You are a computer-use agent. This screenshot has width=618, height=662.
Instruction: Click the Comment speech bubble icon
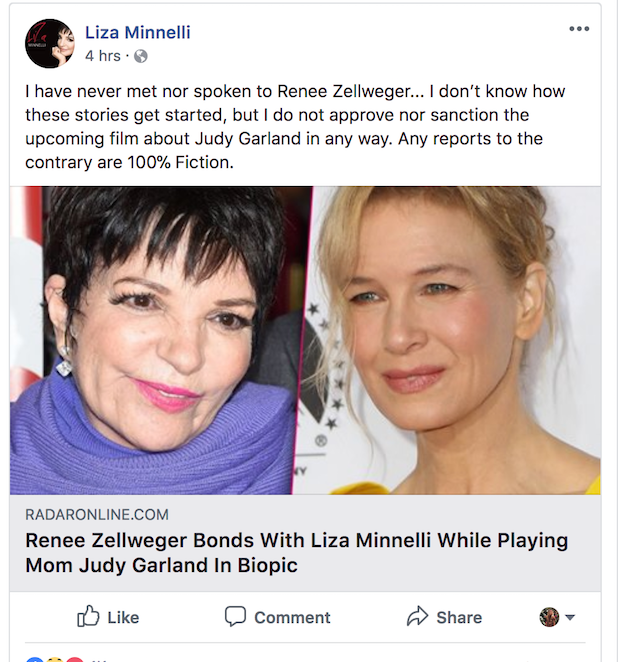(x=235, y=616)
